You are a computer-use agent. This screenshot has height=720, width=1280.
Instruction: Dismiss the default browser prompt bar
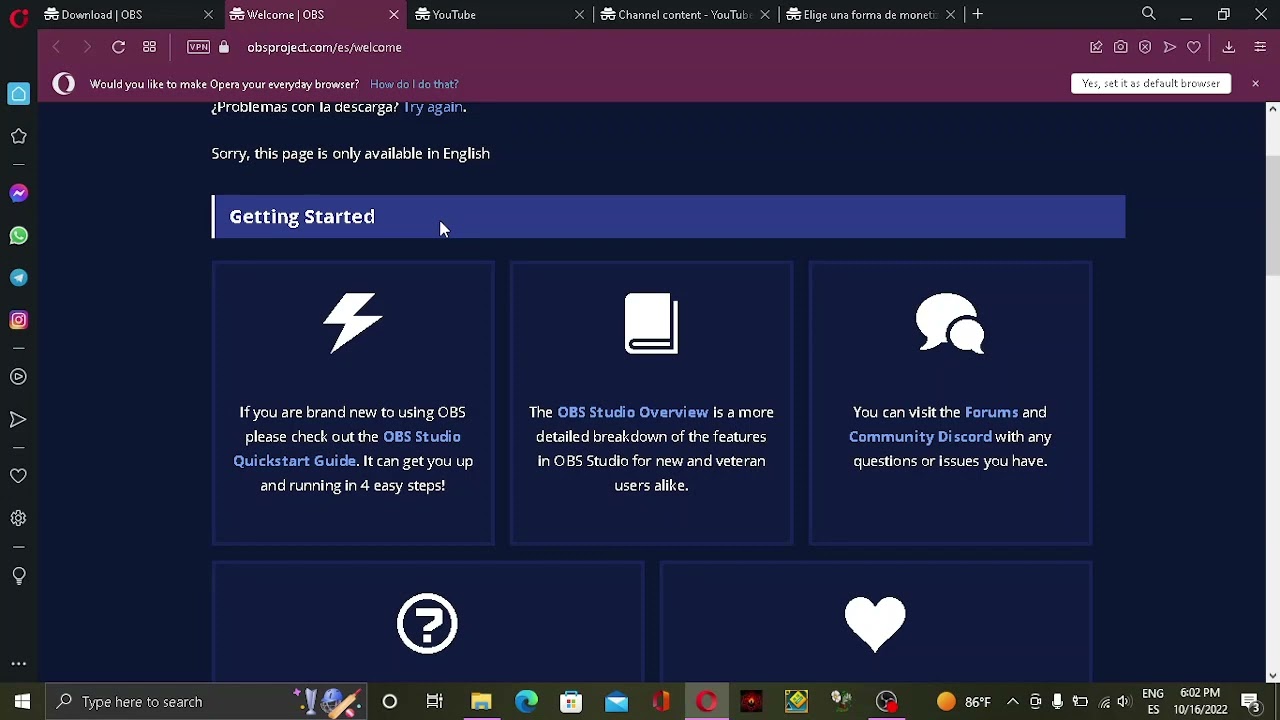(x=1255, y=84)
